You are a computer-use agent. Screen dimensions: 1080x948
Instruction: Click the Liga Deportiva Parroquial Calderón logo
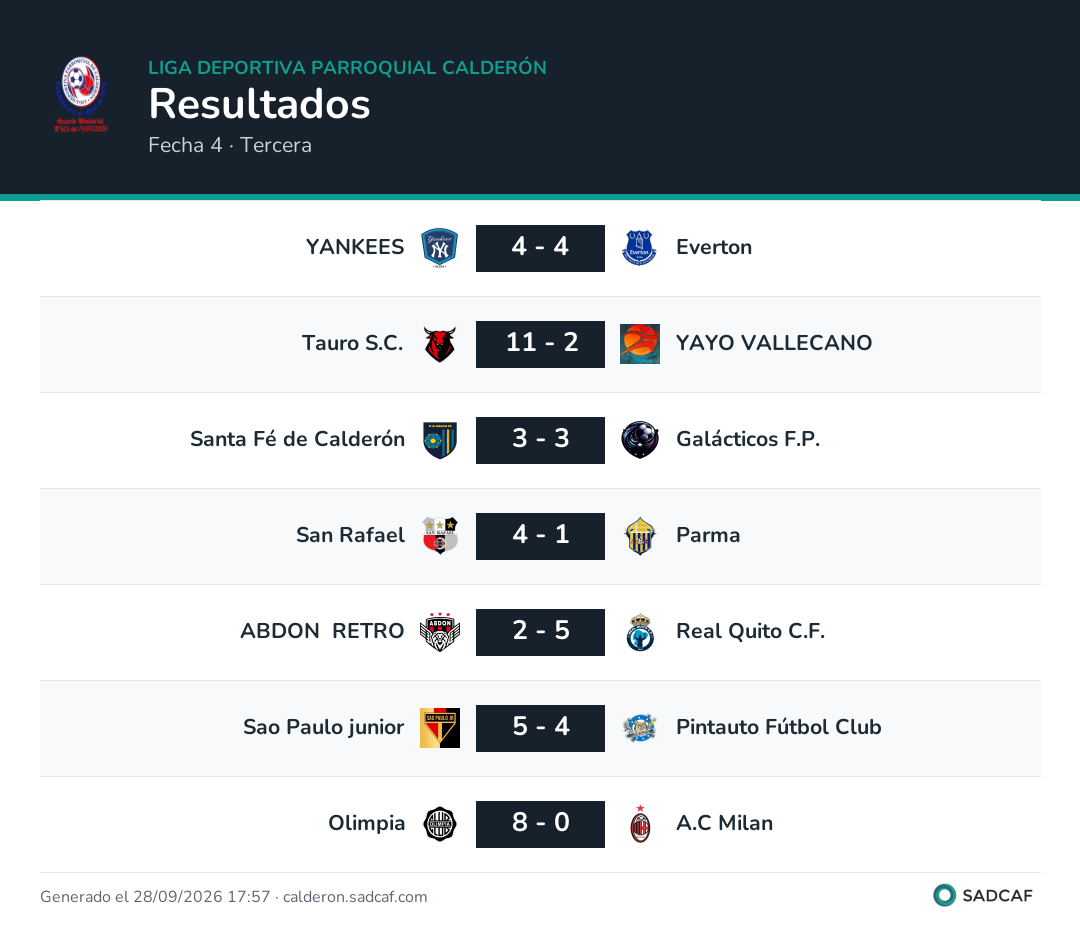pos(81,95)
